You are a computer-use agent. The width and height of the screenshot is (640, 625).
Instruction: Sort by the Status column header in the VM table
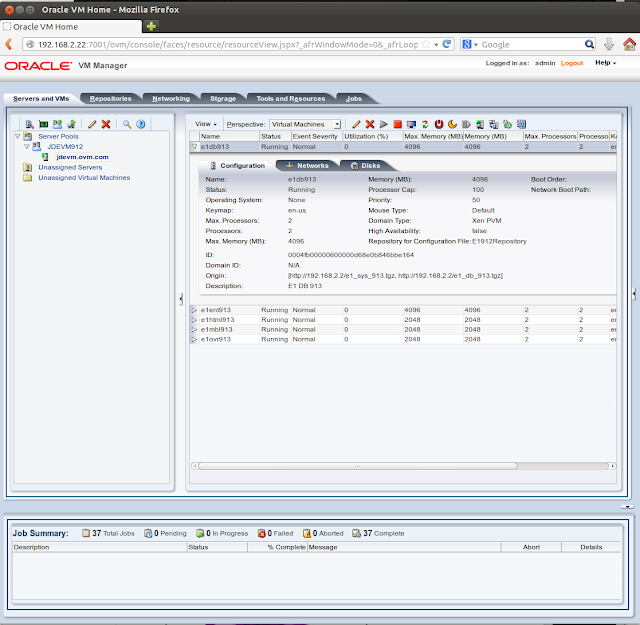[275, 136]
